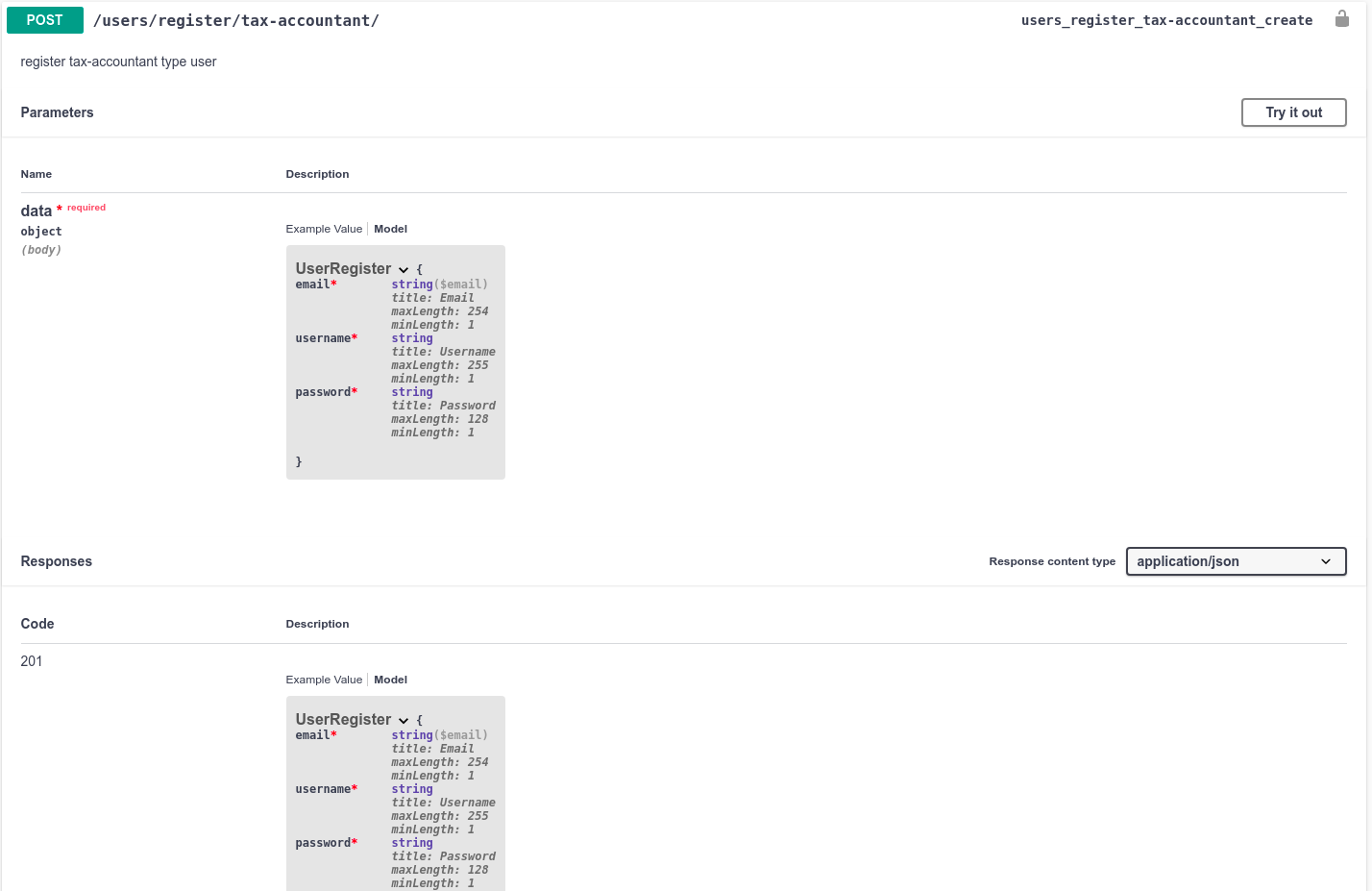Click 'string($email)' type in response model

point(440,735)
